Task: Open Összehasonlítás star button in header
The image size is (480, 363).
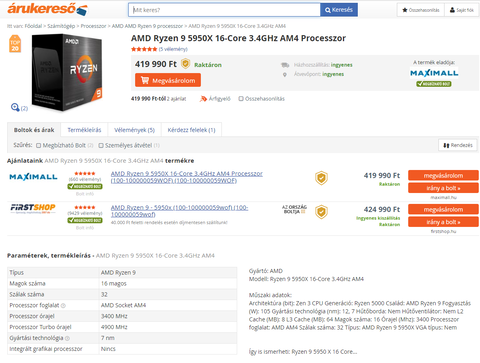Action: click(421, 10)
